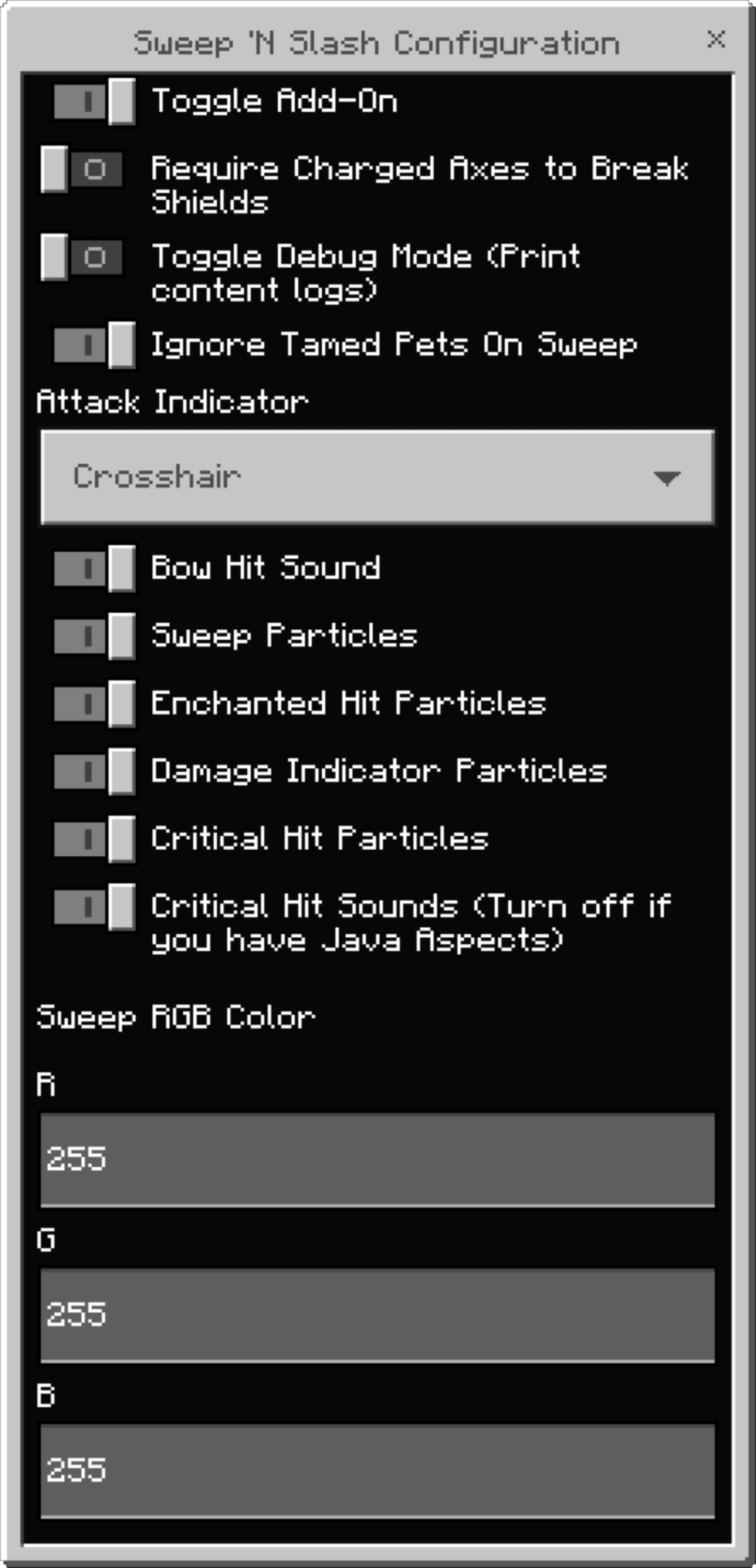Screen dimensions: 756x1568
Task: Edit the G channel value
Action: click(x=378, y=1316)
